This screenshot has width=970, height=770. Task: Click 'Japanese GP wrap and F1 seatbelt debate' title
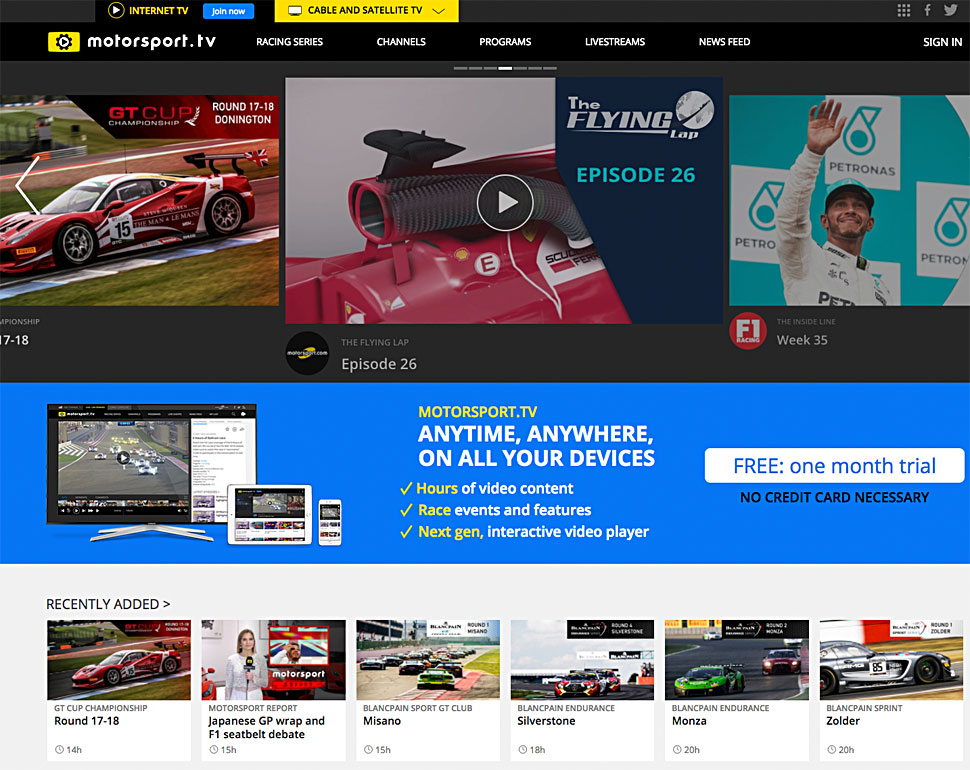click(267, 727)
